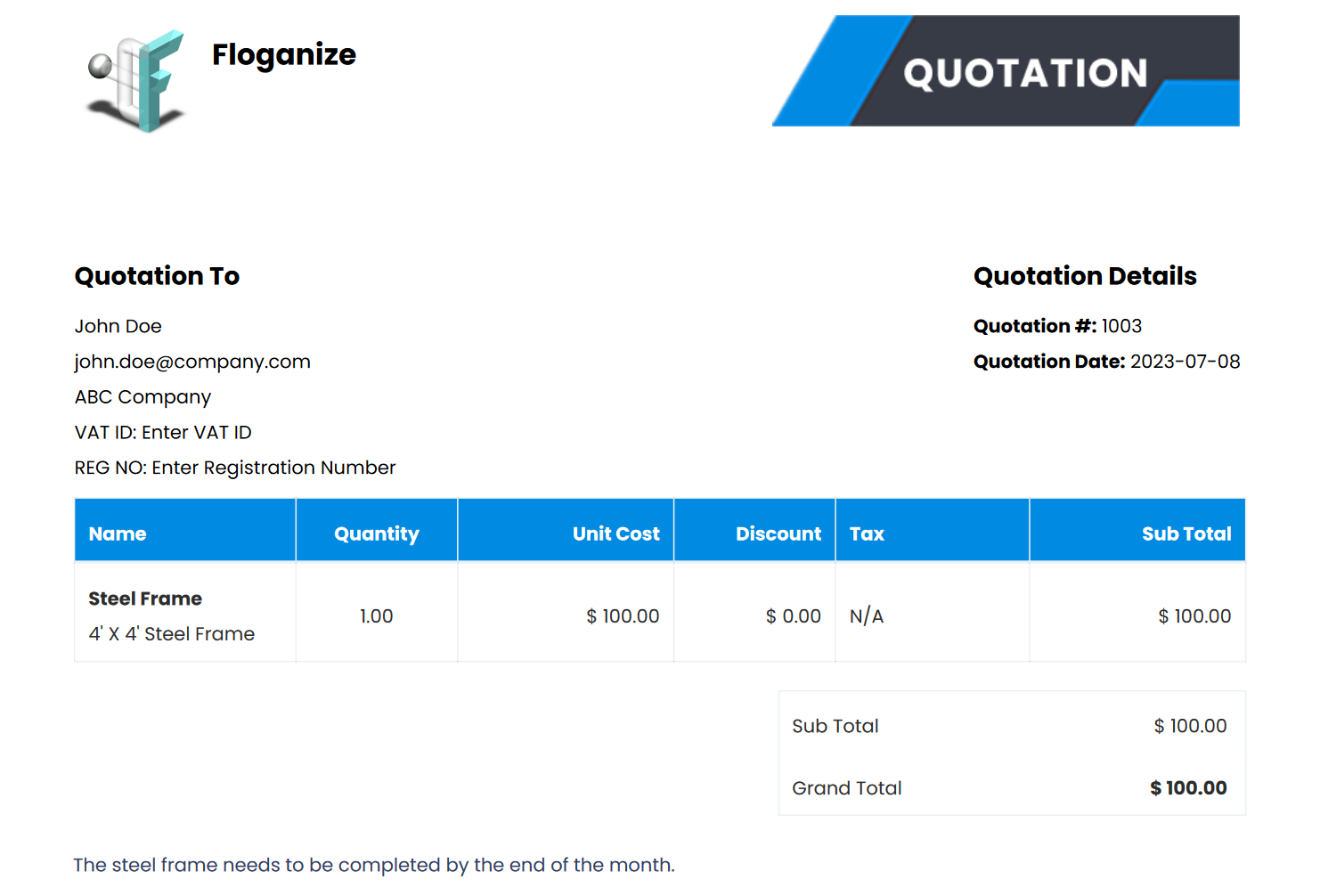Screen dimensions: 1320x896
Task: Select the john.doe@company.com email address
Action: coord(192,362)
